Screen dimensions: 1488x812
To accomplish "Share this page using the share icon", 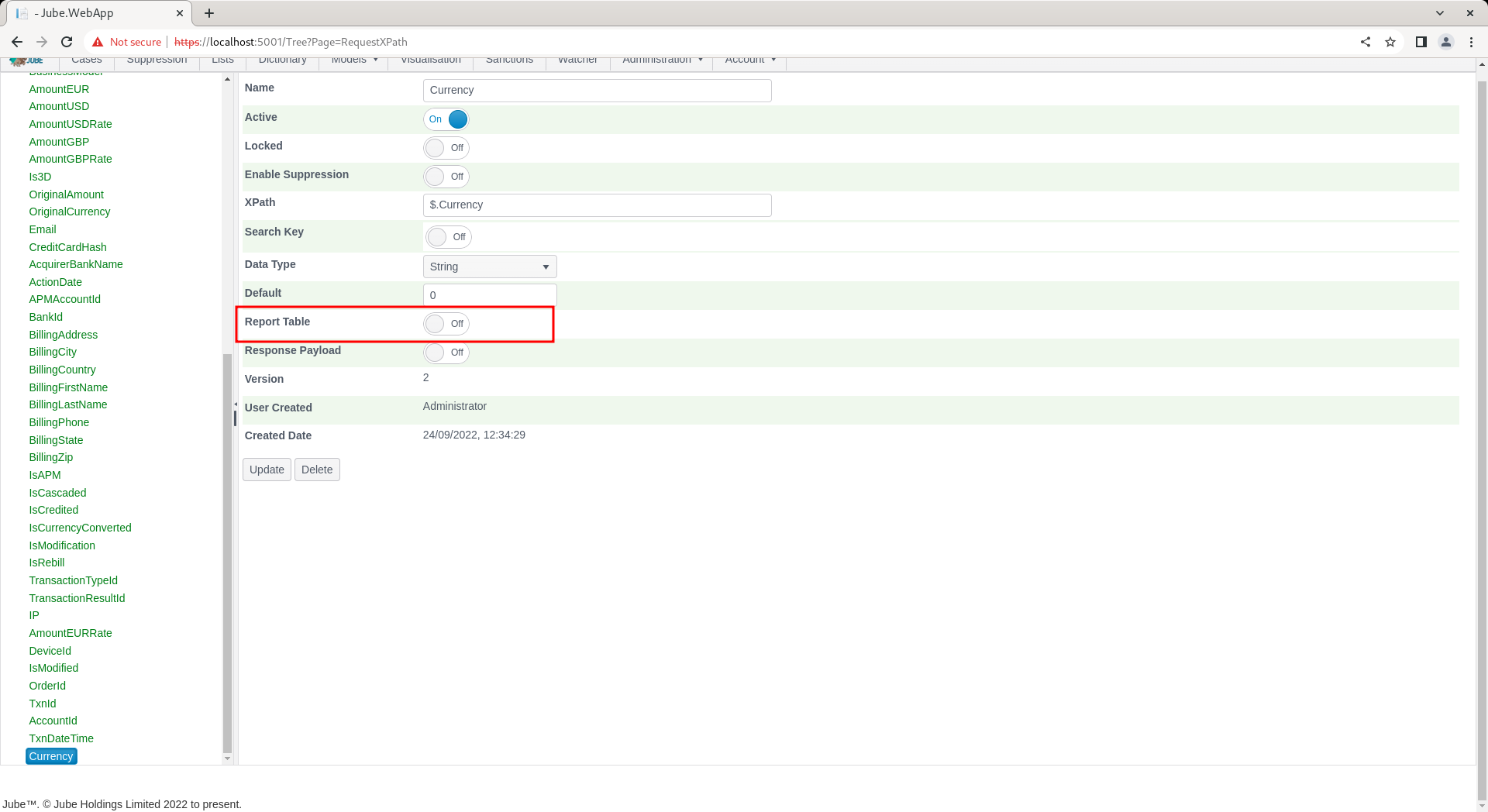I will click(x=1366, y=42).
